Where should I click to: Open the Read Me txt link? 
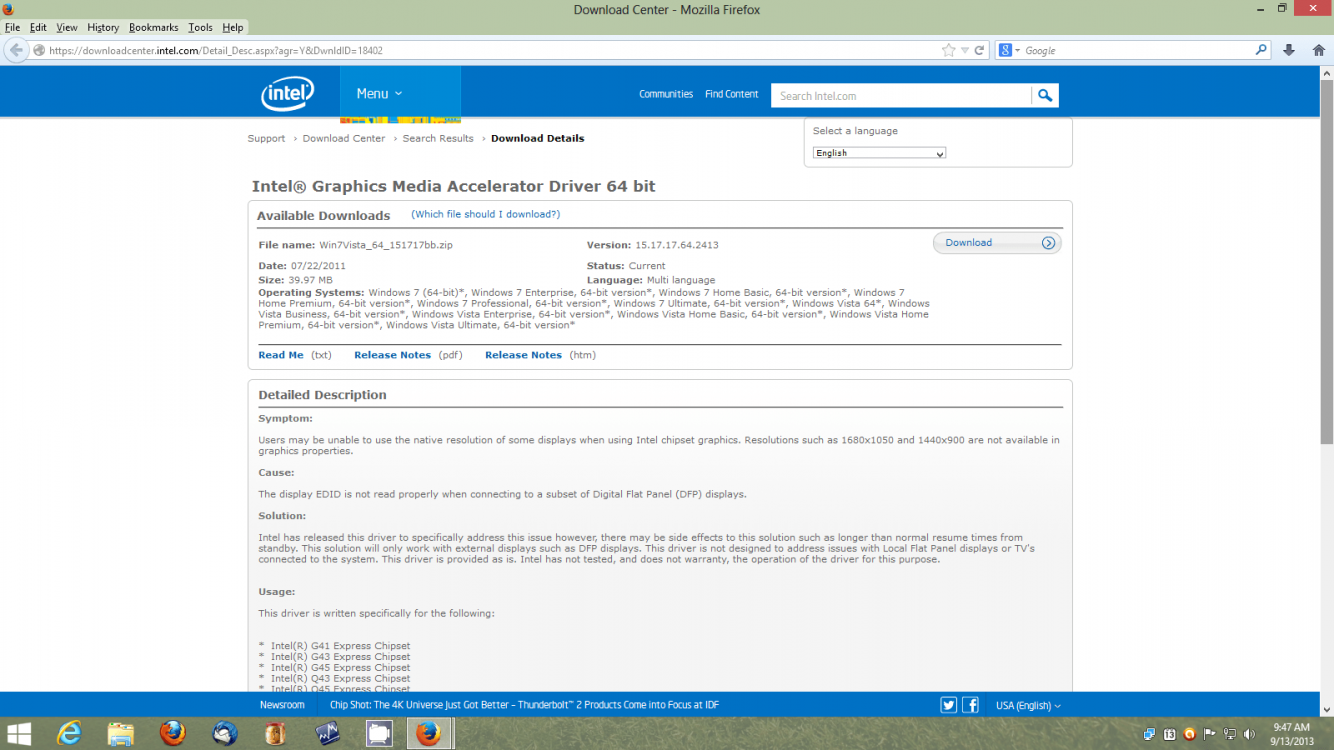pos(281,355)
